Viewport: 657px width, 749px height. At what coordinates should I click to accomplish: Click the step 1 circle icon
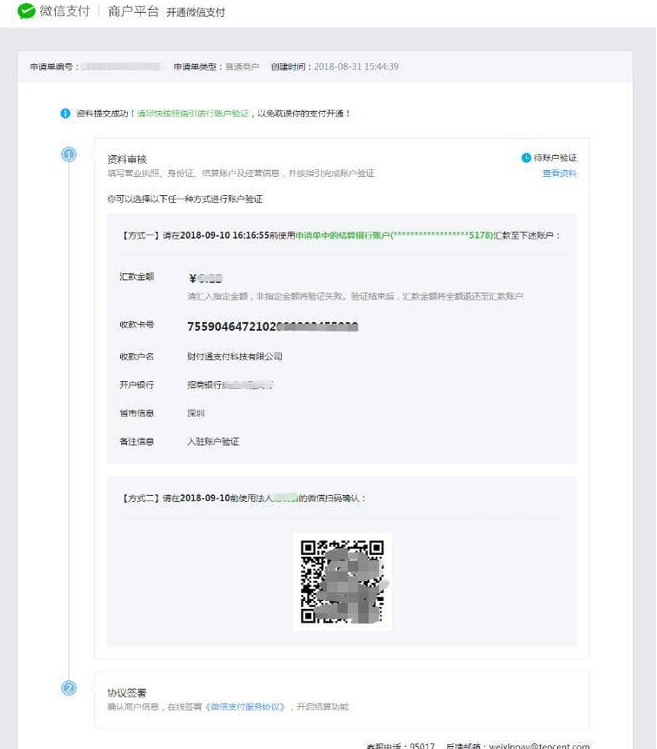(x=69, y=154)
